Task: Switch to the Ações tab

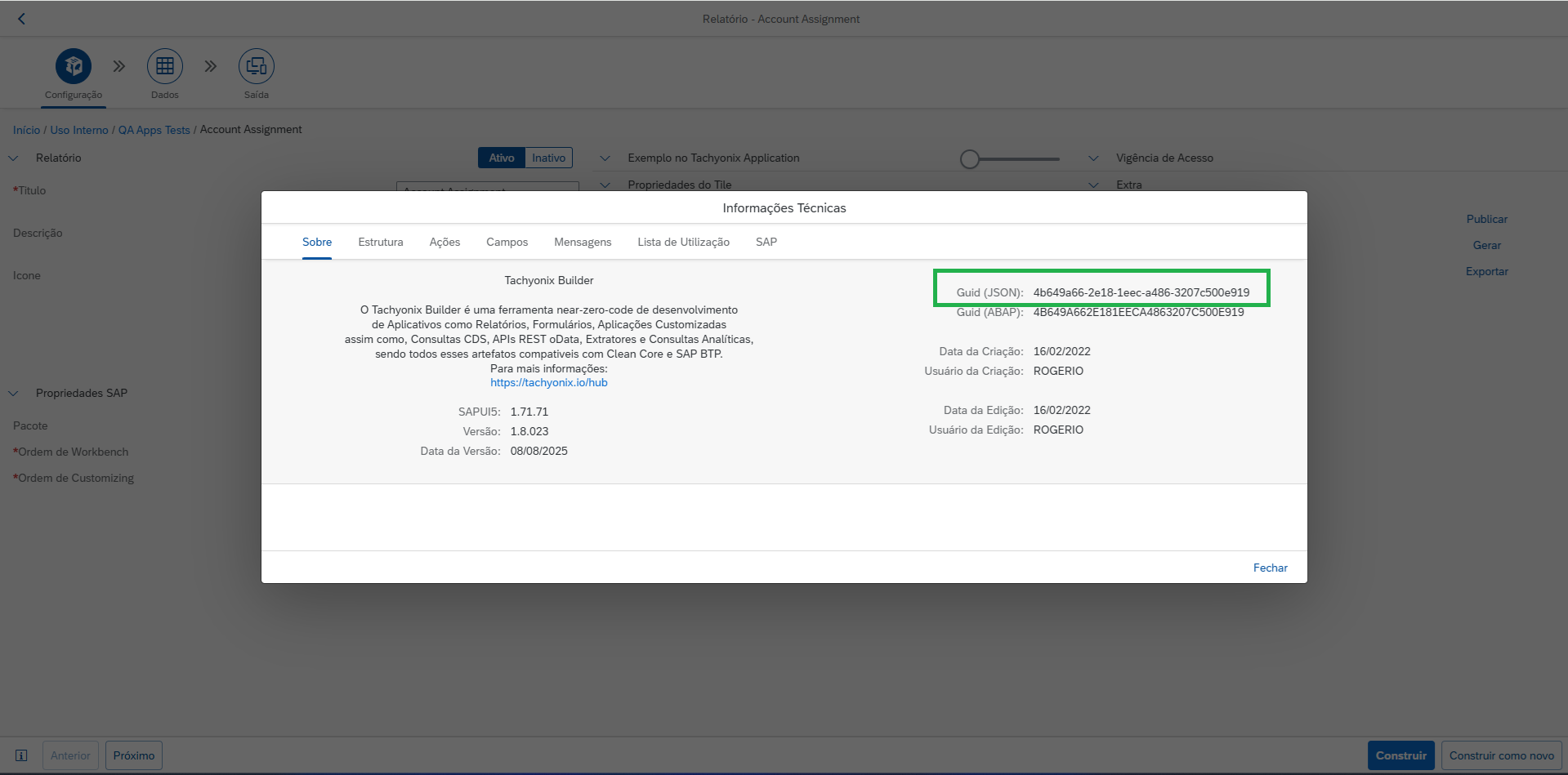Action: tap(444, 242)
